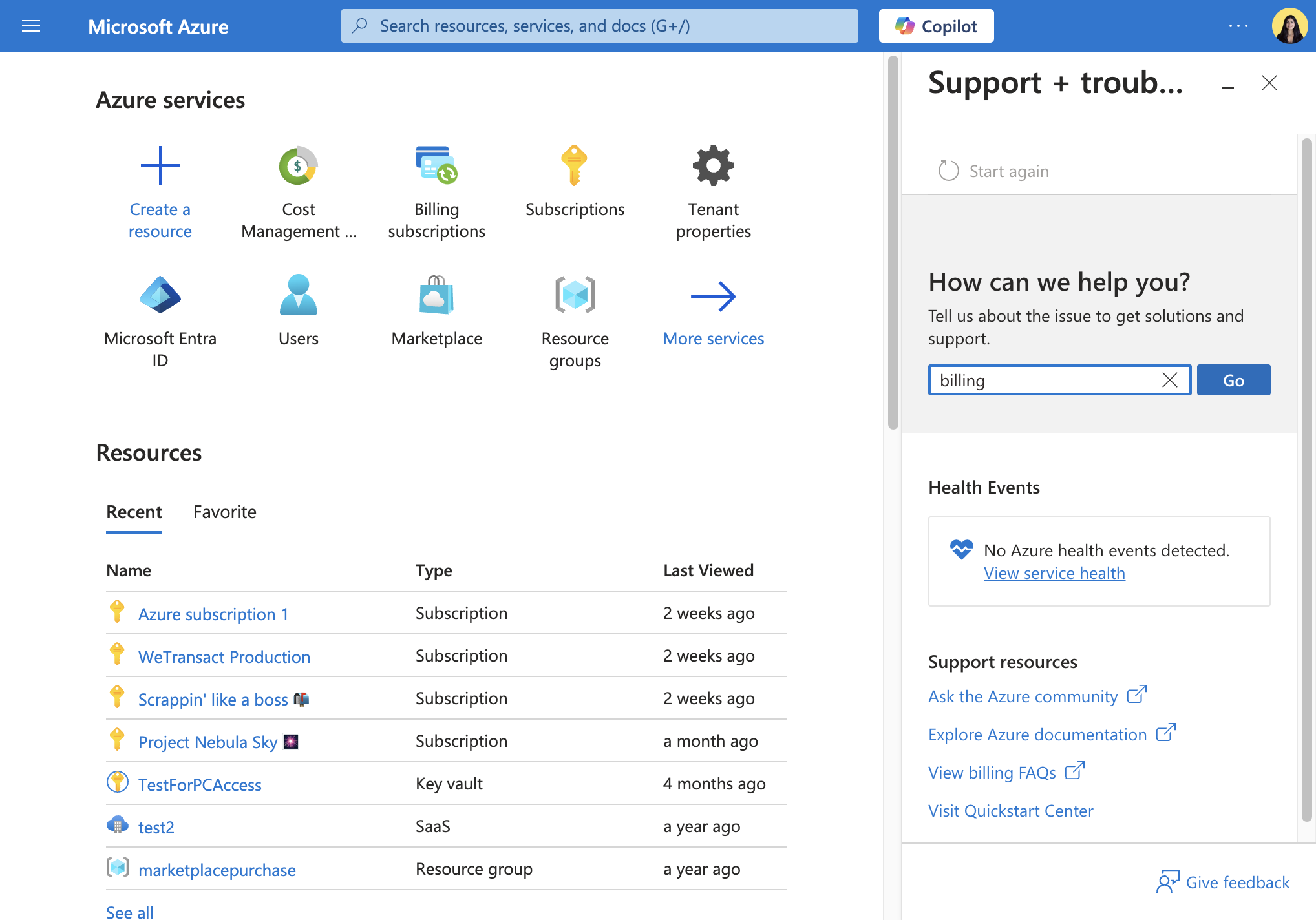Screen dimensions: 1316x920
Task: Open Resource groups service icon
Action: [x=575, y=295]
